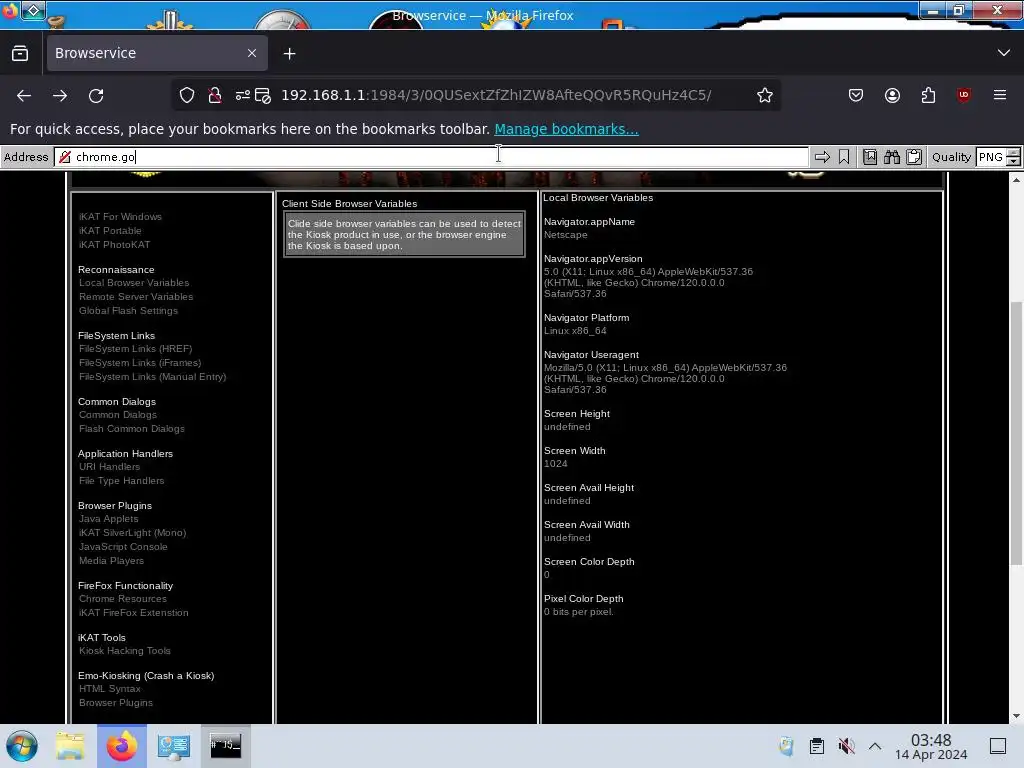This screenshot has width=1024, height=768.
Task: Open iKAT SilverLight (Mono) link
Action: [133, 533]
